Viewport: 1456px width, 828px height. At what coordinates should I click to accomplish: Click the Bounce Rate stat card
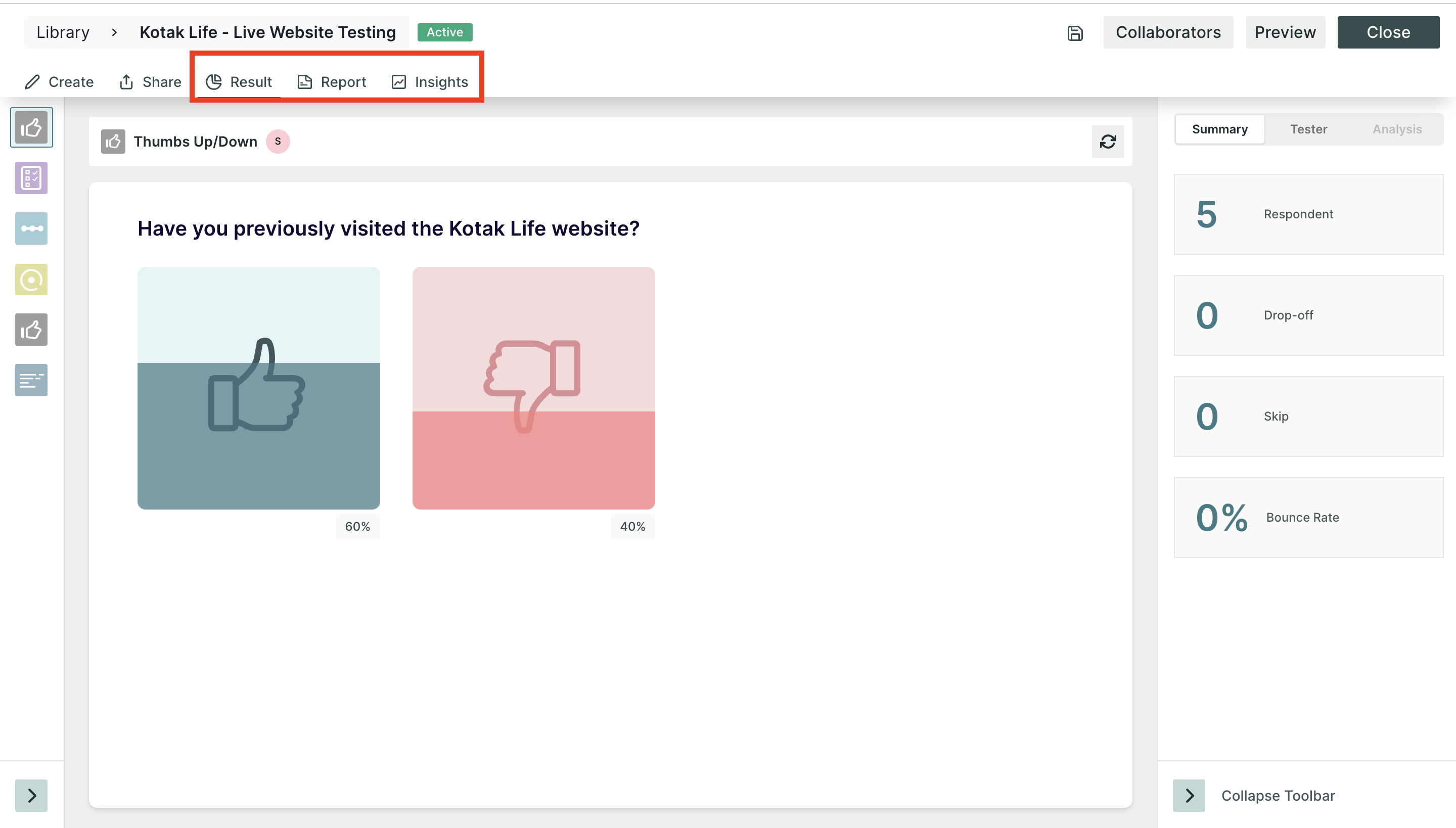point(1309,518)
